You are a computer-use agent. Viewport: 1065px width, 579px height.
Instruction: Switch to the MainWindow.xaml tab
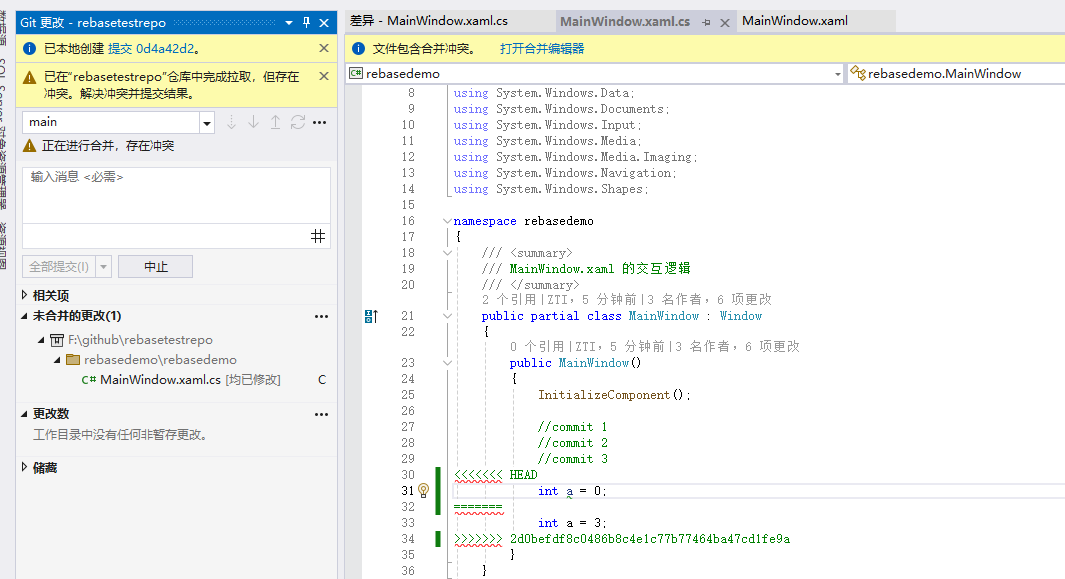tap(795, 21)
